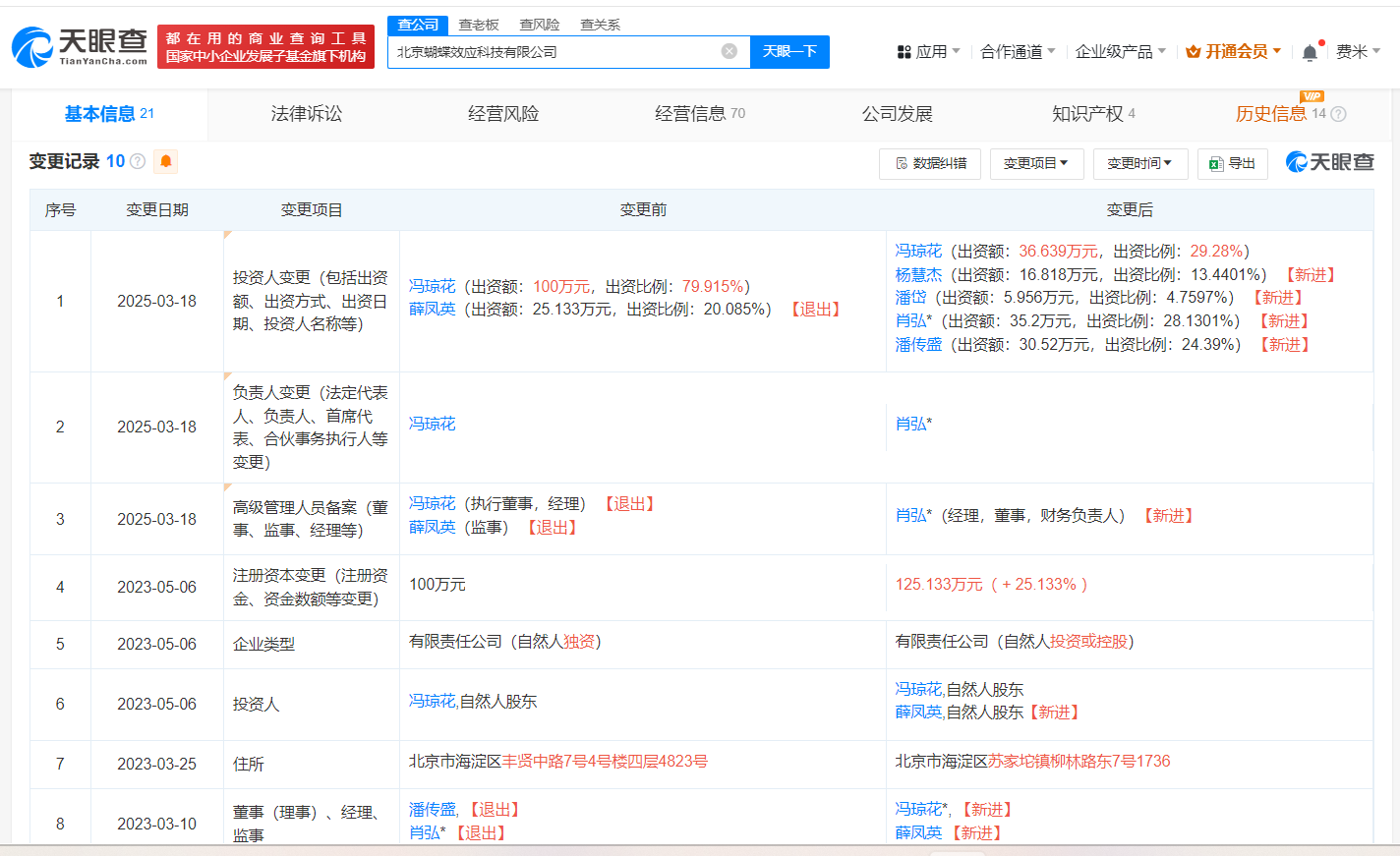Expand the 变更项目 filter dropdown

click(x=1035, y=163)
